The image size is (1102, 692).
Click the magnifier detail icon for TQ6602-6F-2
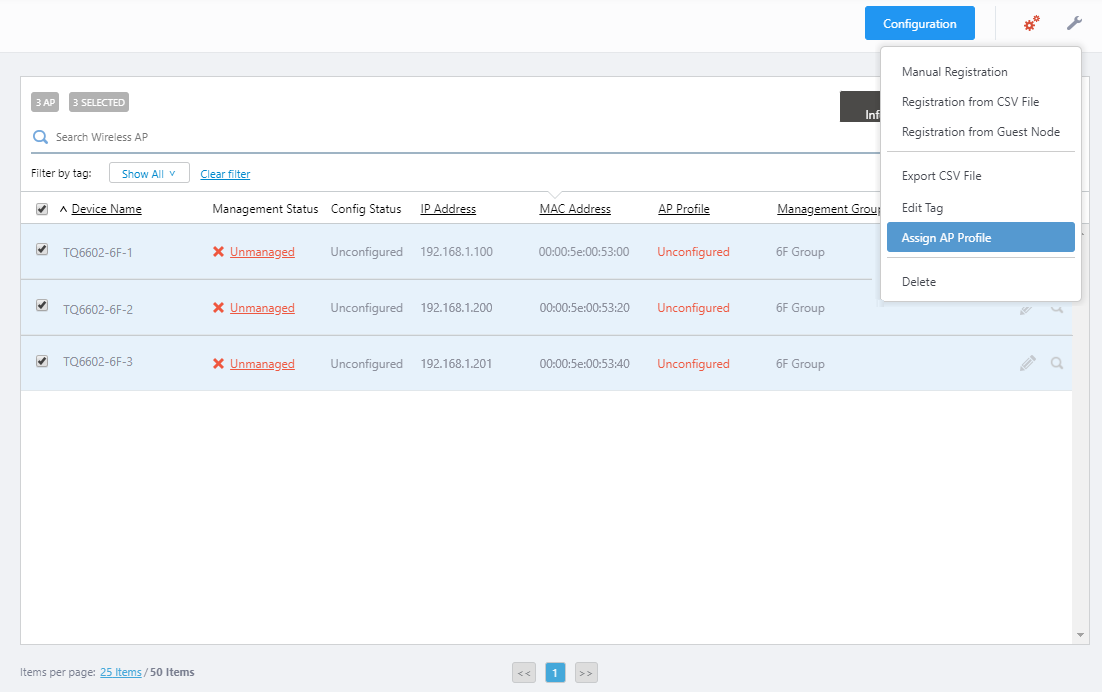coord(1056,308)
